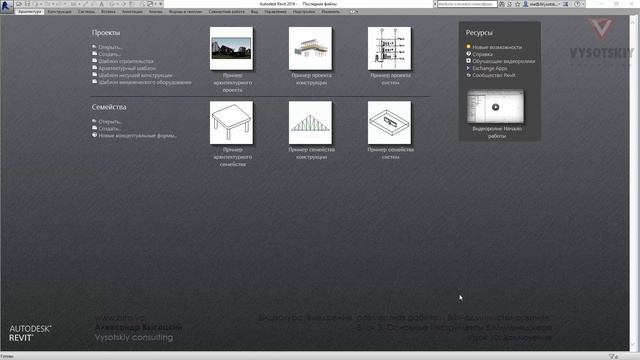Image resolution: width=640 pixels, height=360 pixels.
Task: Open the Exchange Apps X icon in title bar
Action: point(566,4)
